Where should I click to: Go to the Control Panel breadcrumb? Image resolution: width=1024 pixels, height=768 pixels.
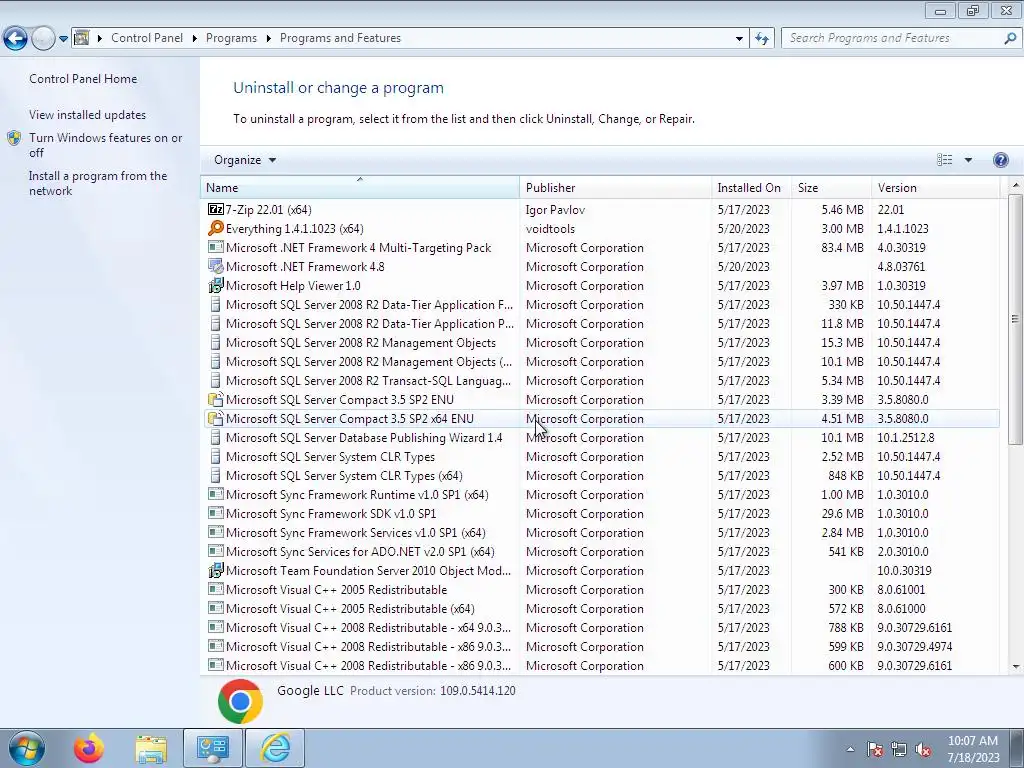[147, 38]
